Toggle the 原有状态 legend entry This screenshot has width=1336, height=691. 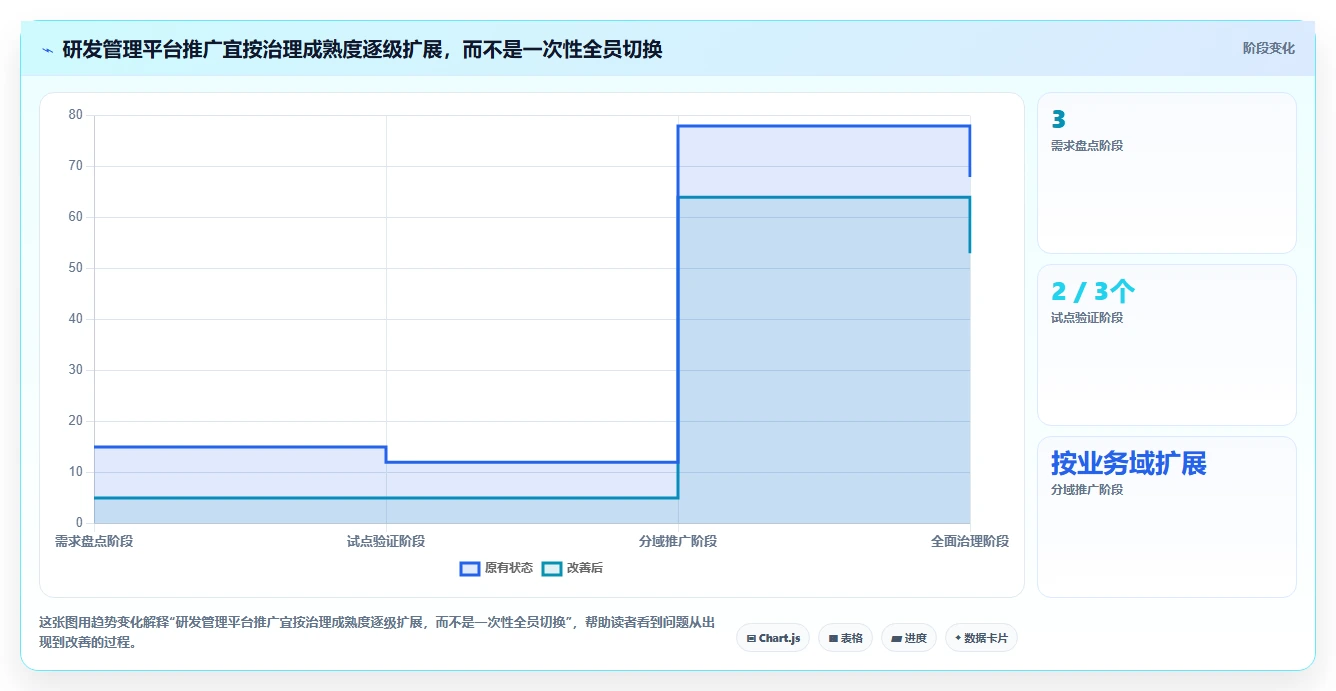tap(496, 568)
